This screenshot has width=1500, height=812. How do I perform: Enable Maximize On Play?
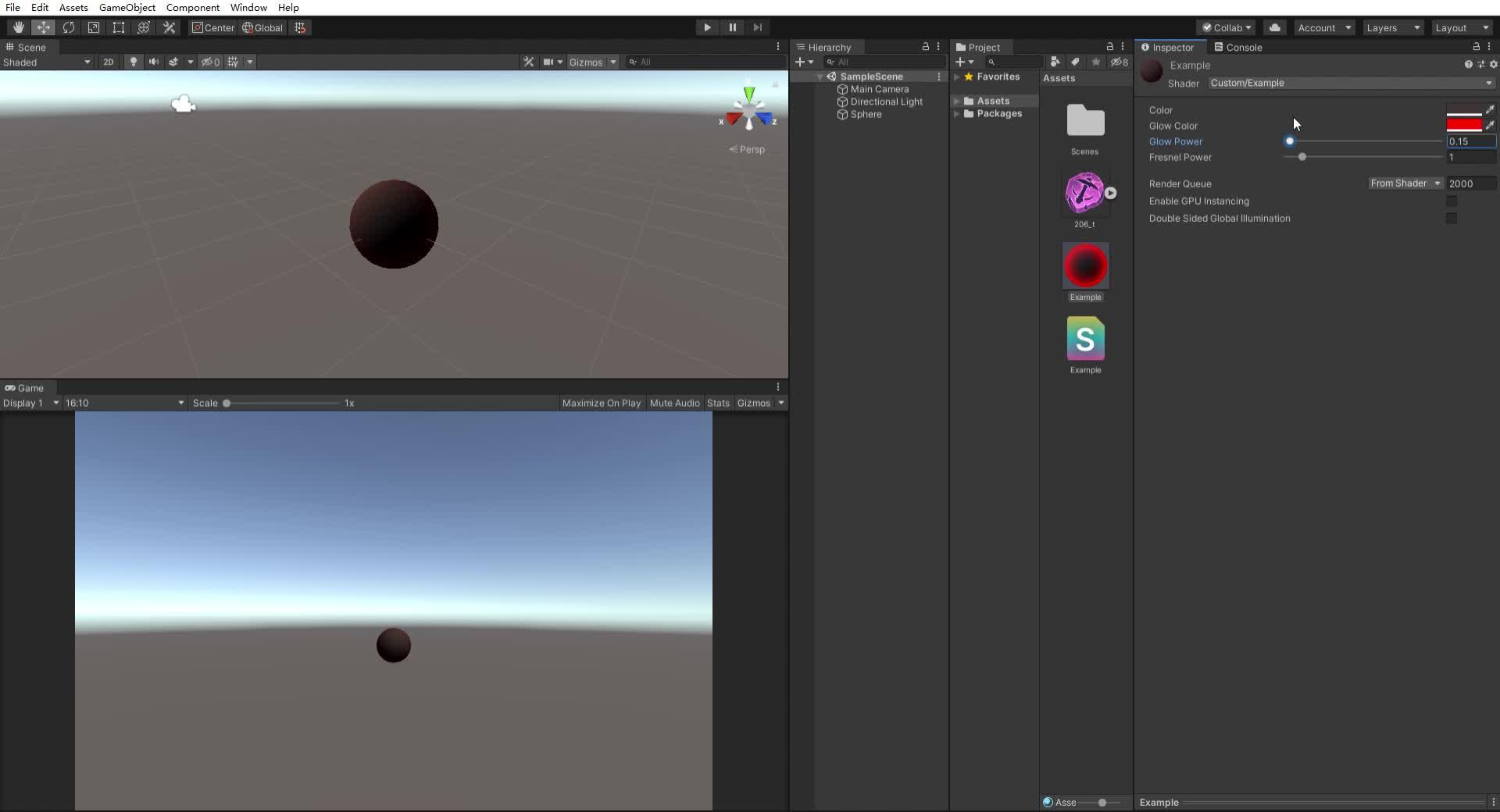601,403
